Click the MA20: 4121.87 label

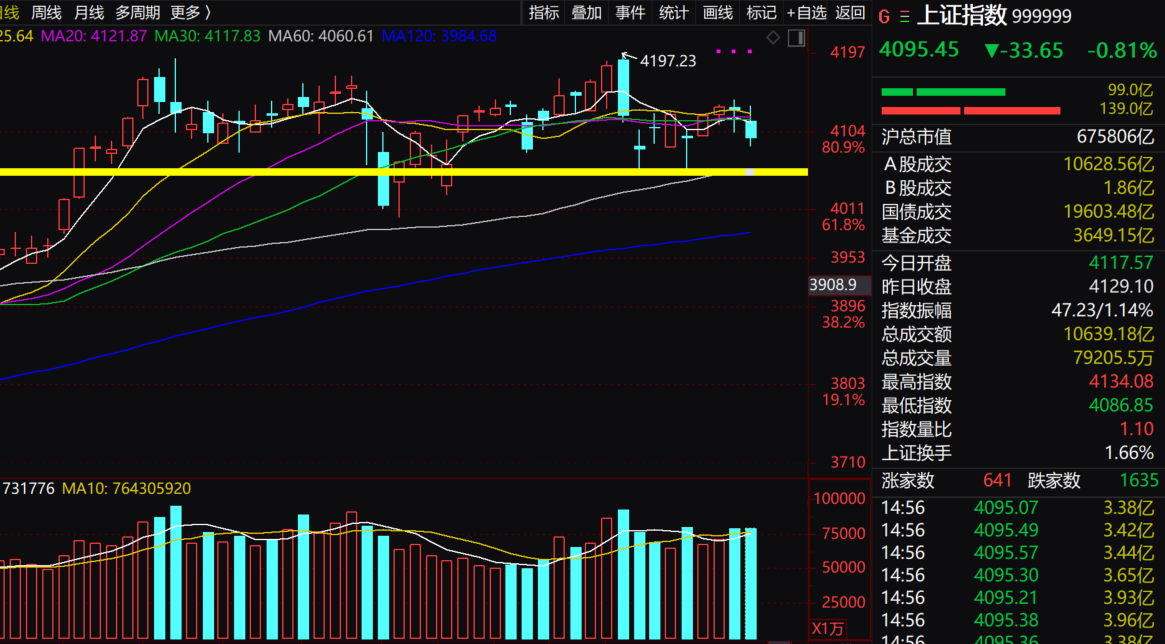click(x=94, y=36)
